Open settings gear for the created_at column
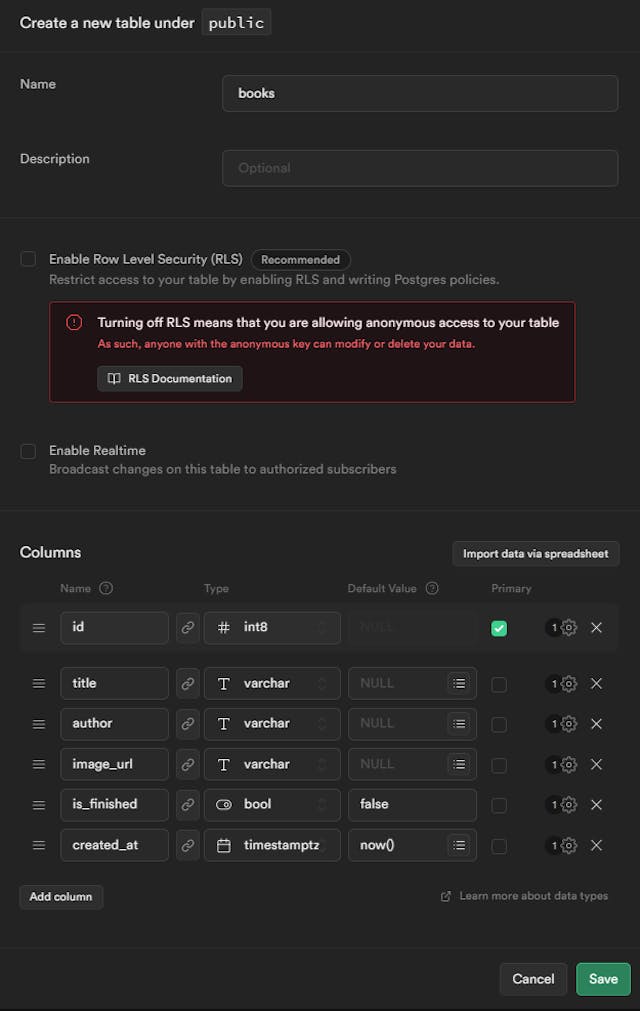 pyautogui.click(x=569, y=845)
